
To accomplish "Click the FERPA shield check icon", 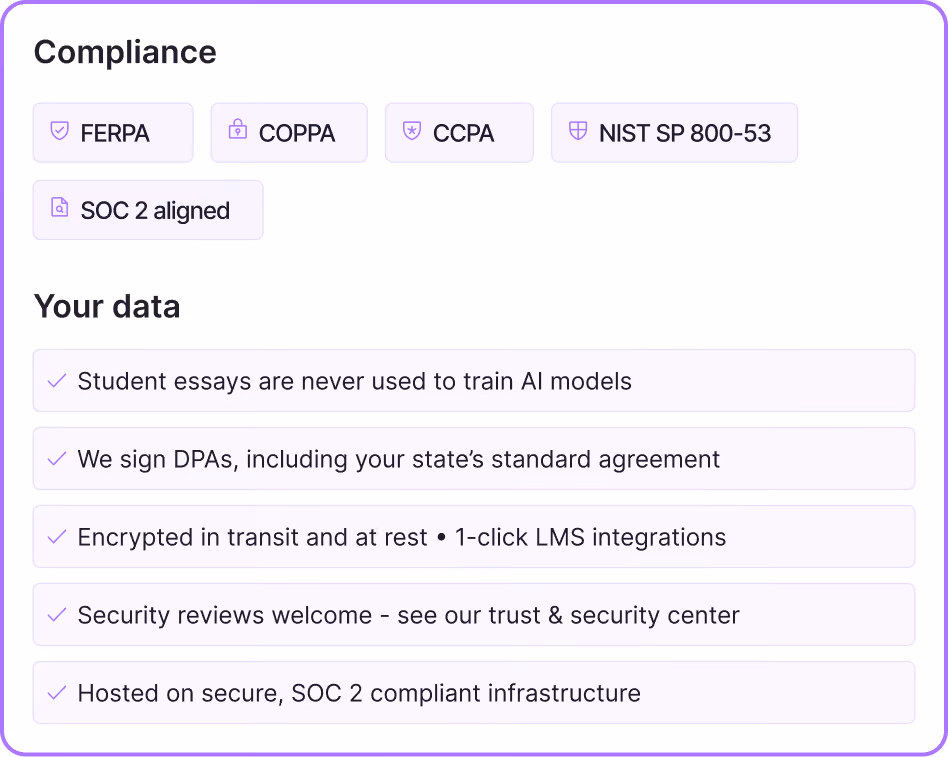I will point(59,130).
